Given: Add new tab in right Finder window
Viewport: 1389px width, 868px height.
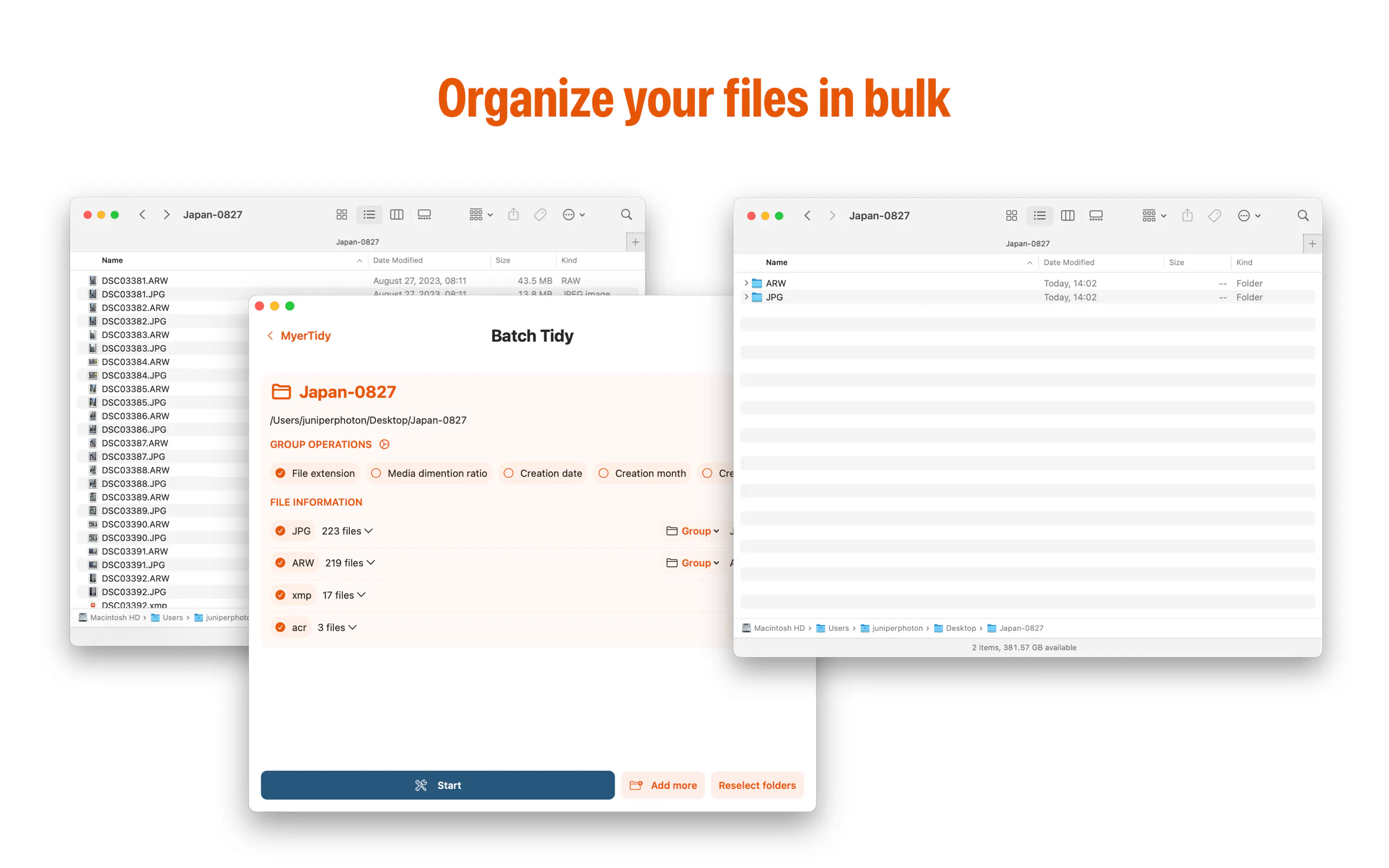Looking at the screenshot, I should (1312, 244).
